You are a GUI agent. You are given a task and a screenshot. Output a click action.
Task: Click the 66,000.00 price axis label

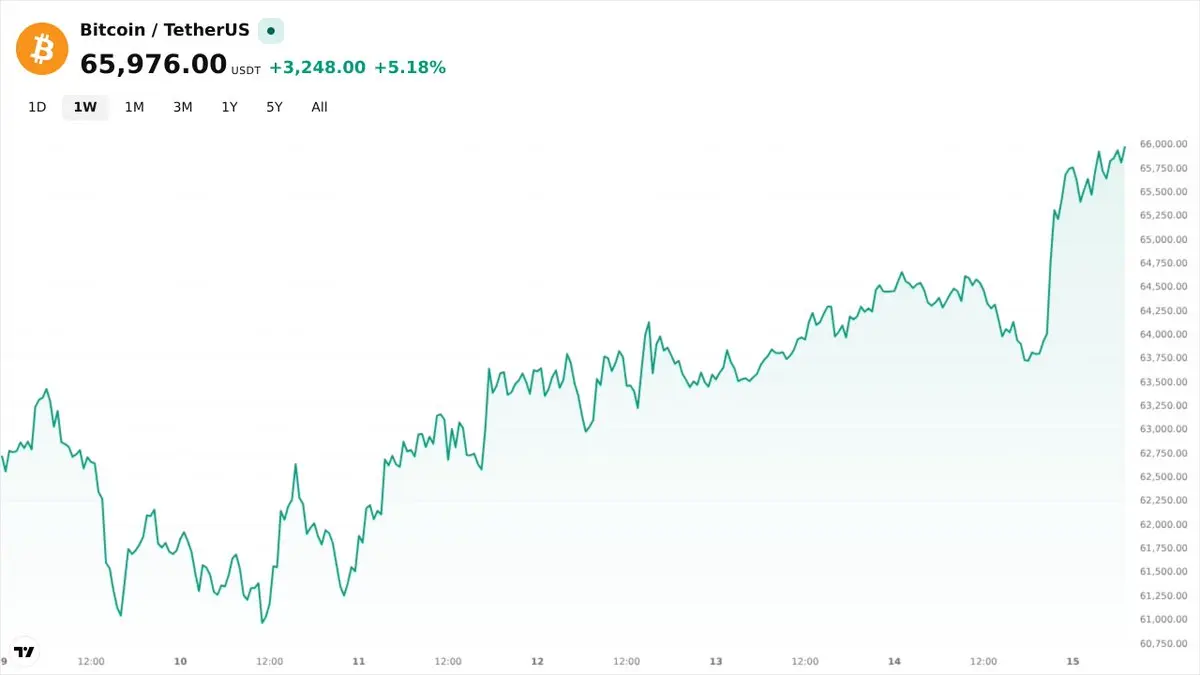[1163, 144]
